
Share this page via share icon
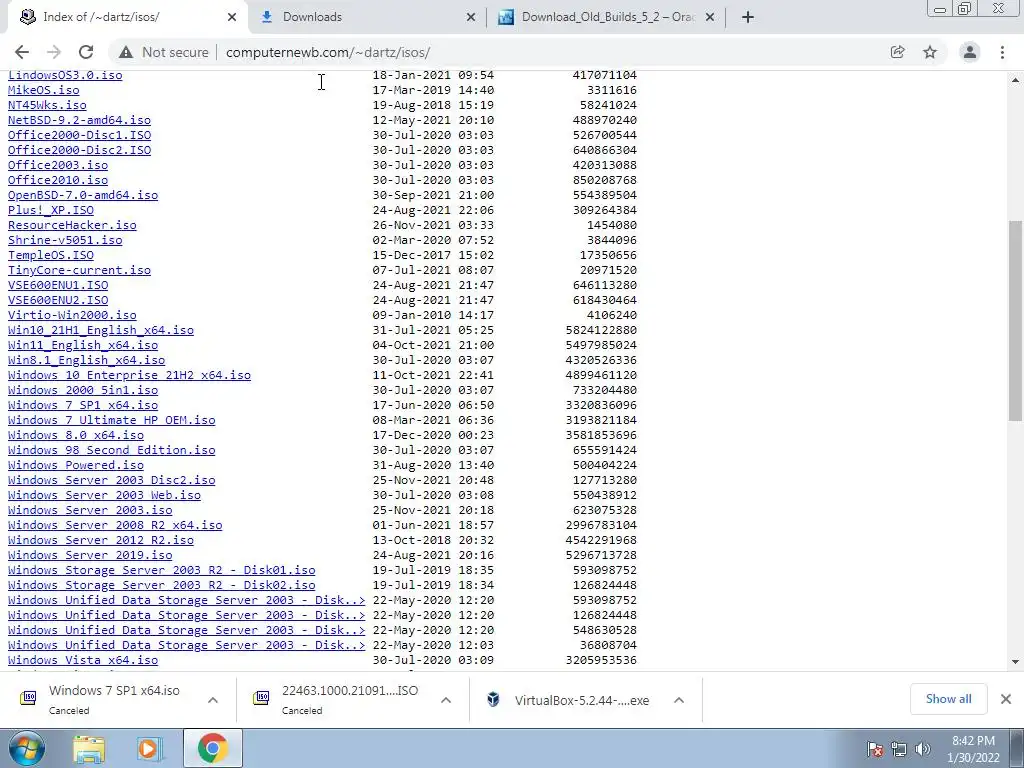[x=897, y=52]
